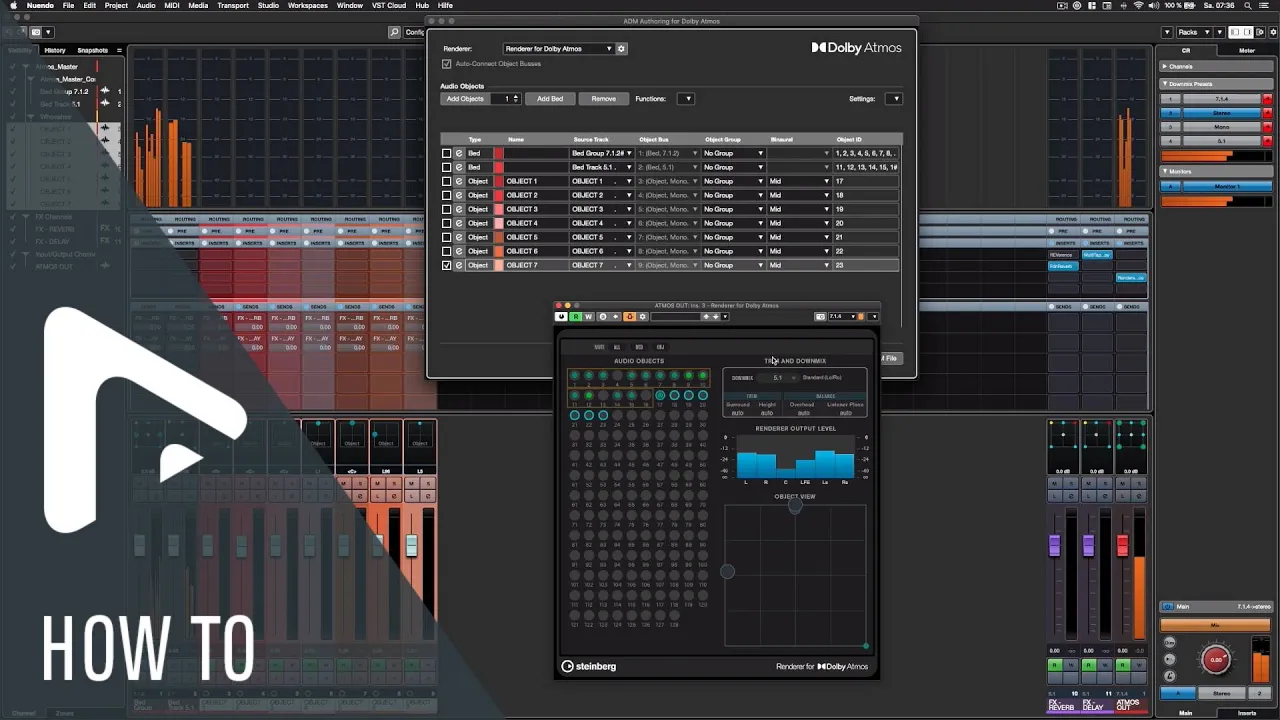The height and width of the screenshot is (720, 1280).
Task: Click orange side-chain button in renderer toolbar
Action: coord(630,317)
